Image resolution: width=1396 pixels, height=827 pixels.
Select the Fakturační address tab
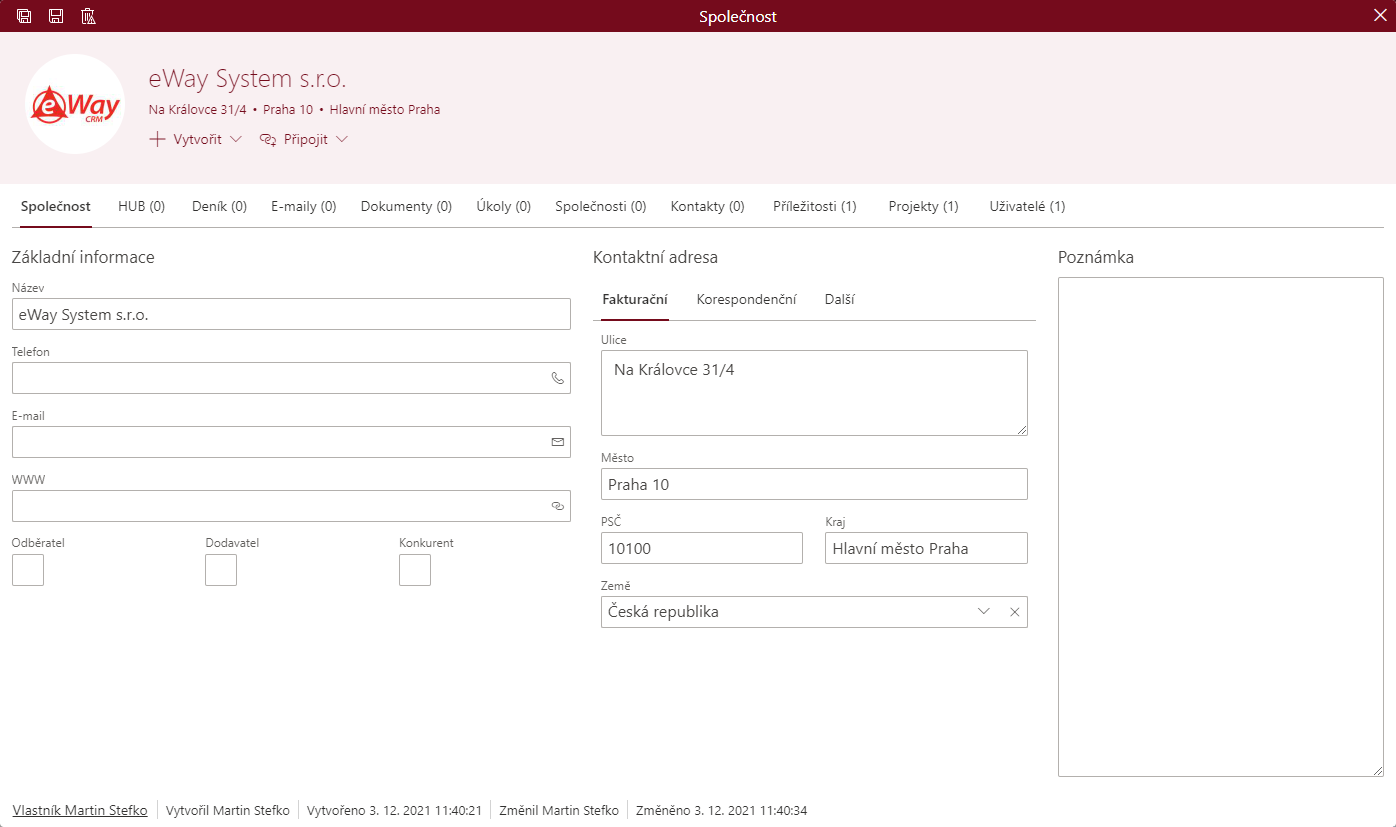click(635, 299)
